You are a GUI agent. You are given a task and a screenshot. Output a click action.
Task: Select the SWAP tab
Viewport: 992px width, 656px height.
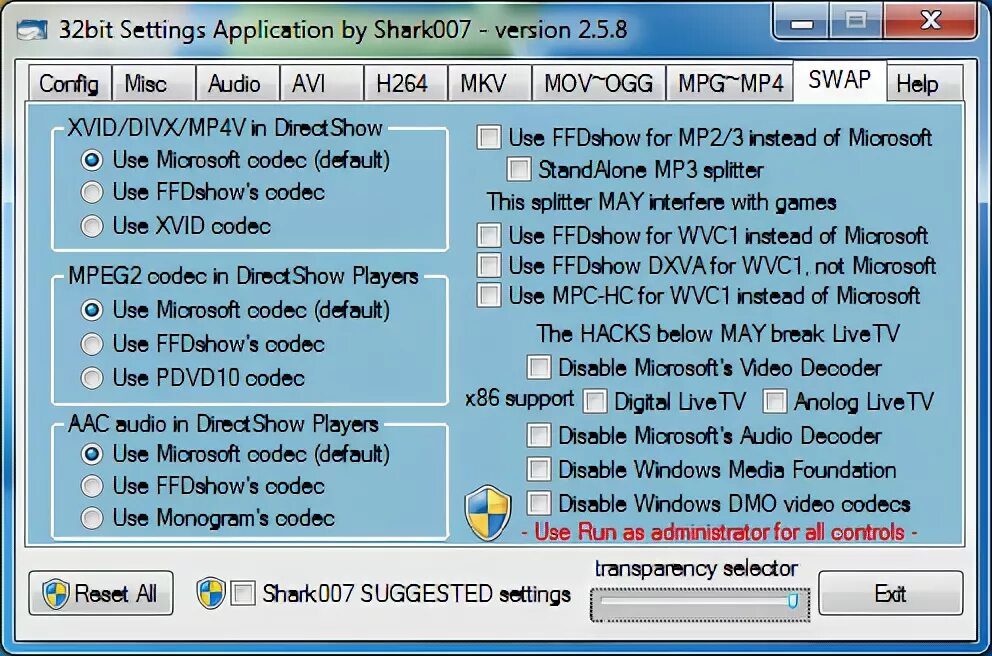tap(840, 80)
